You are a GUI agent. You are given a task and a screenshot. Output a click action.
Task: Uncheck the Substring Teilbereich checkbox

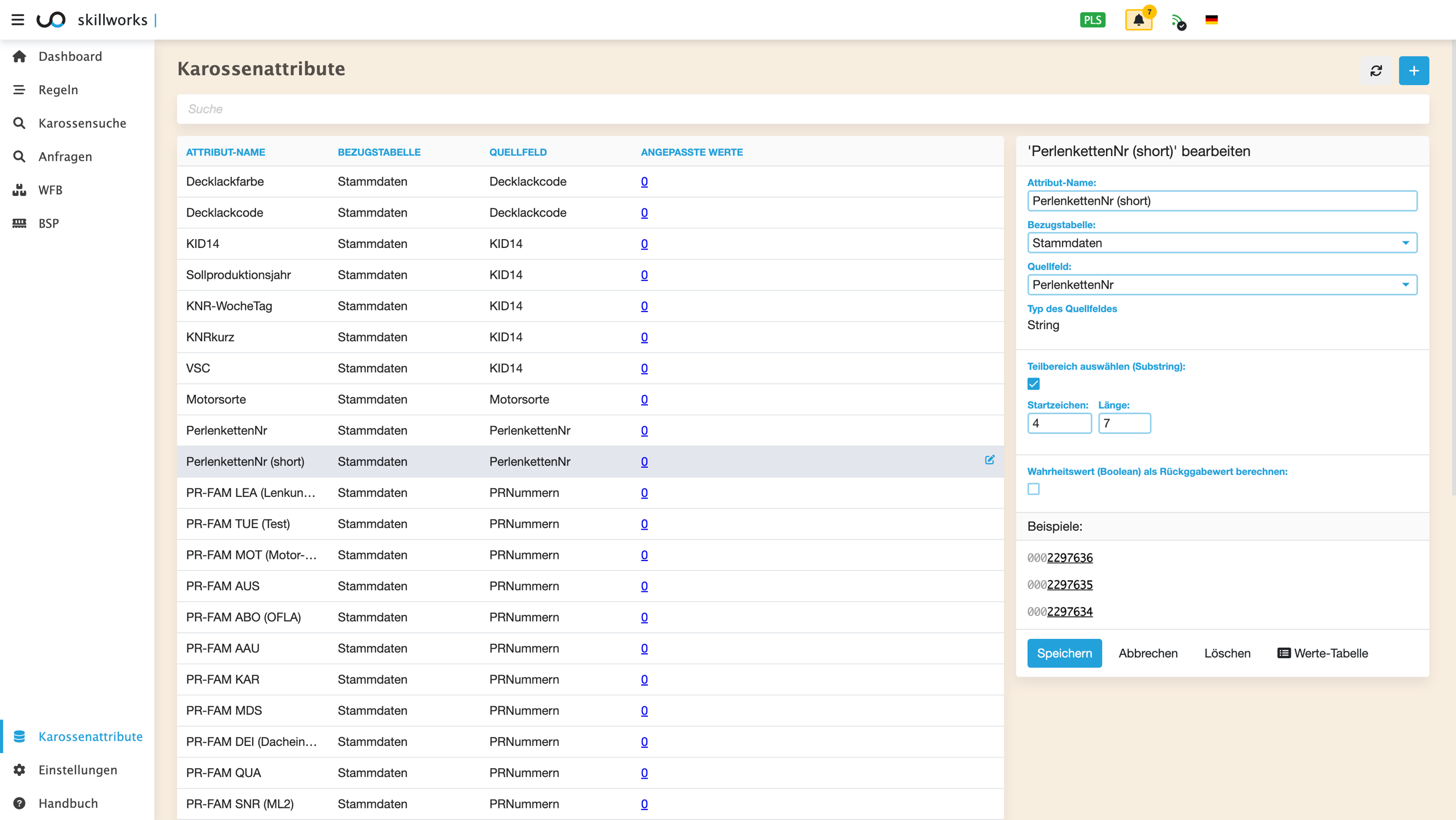click(x=1033, y=384)
